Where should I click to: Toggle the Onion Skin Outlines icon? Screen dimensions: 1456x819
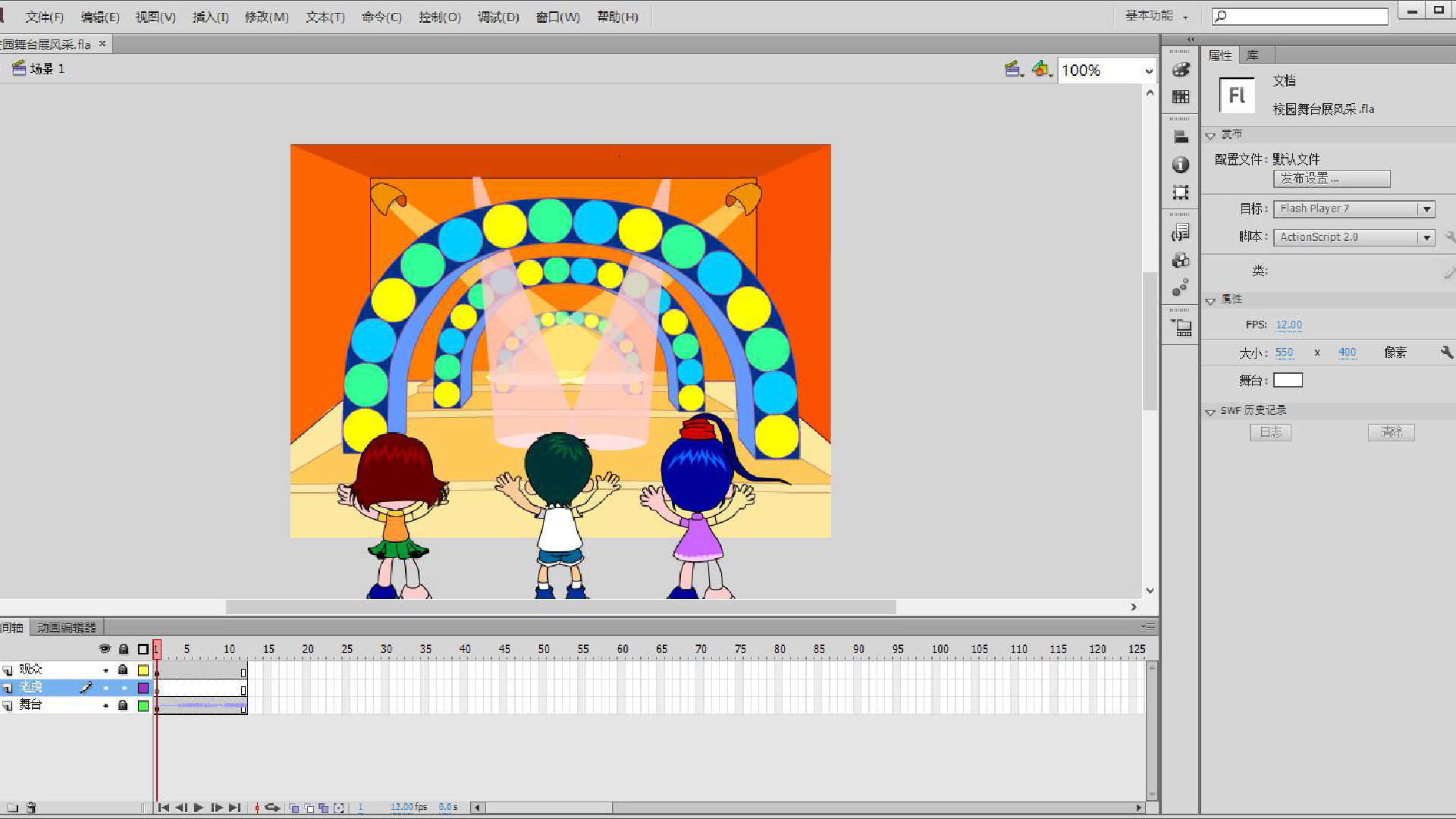(309, 808)
